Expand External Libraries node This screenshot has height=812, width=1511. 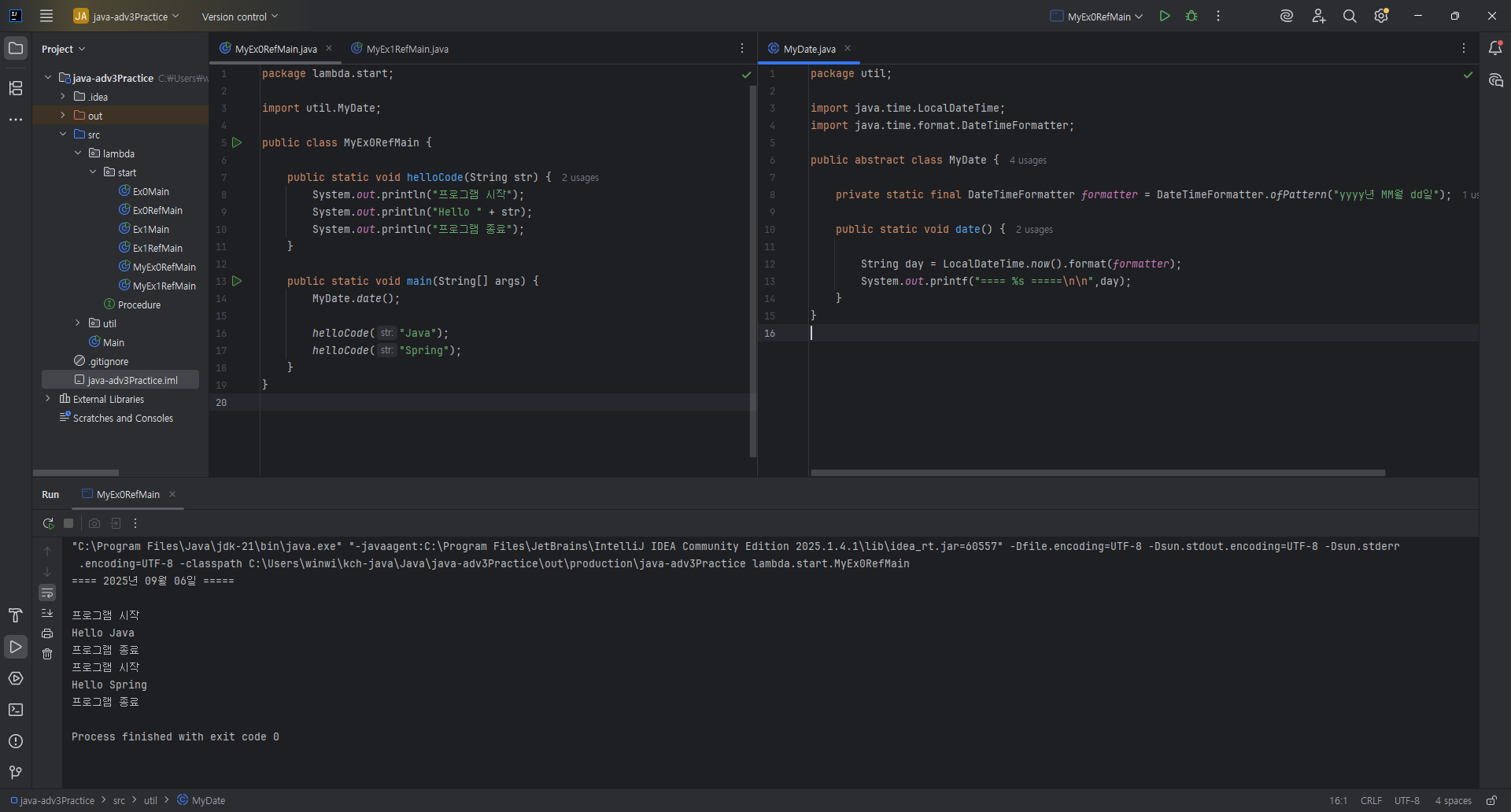point(48,399)
